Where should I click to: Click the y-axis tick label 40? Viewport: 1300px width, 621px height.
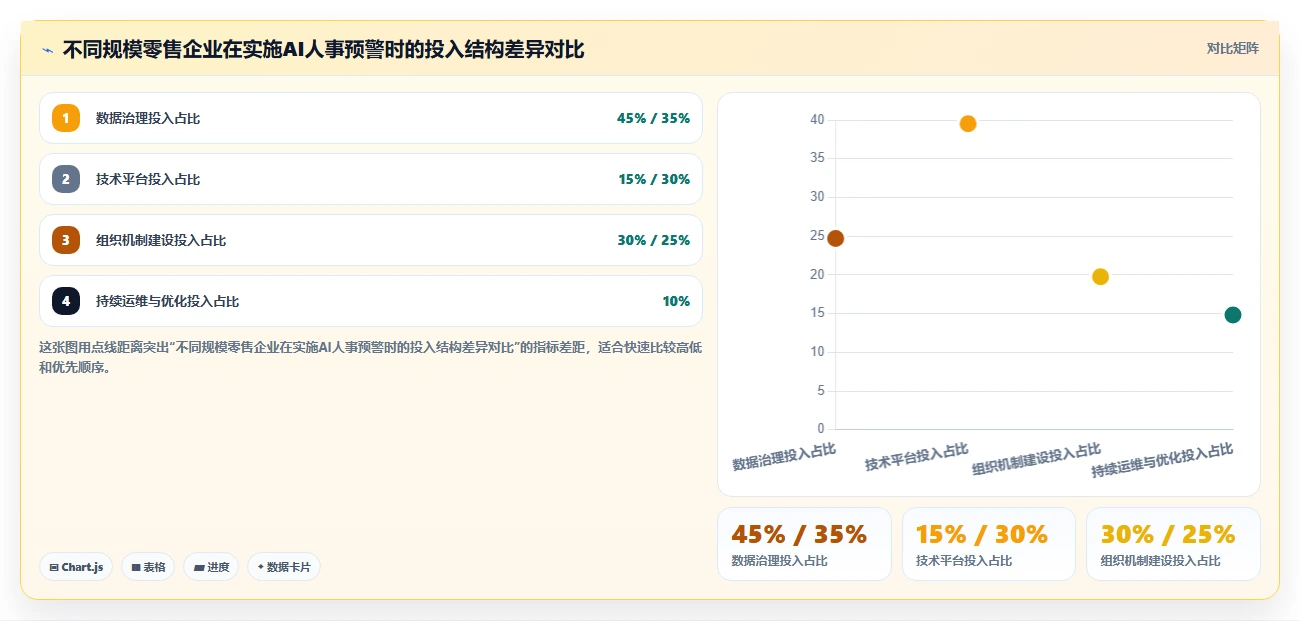[x=817, y=120]
